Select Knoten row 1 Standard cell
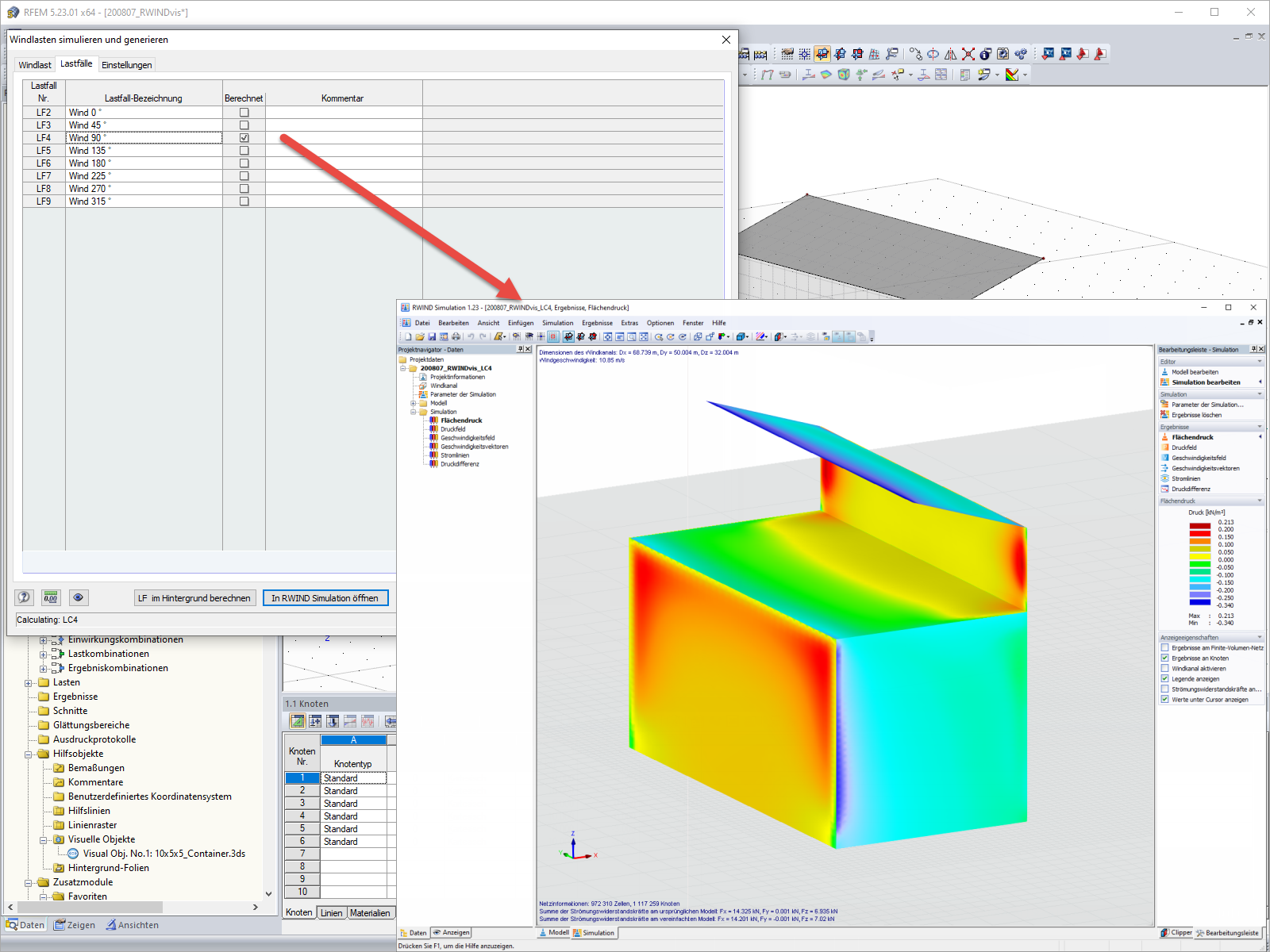This screenshot has width=1270, height=952. point(353,778)
